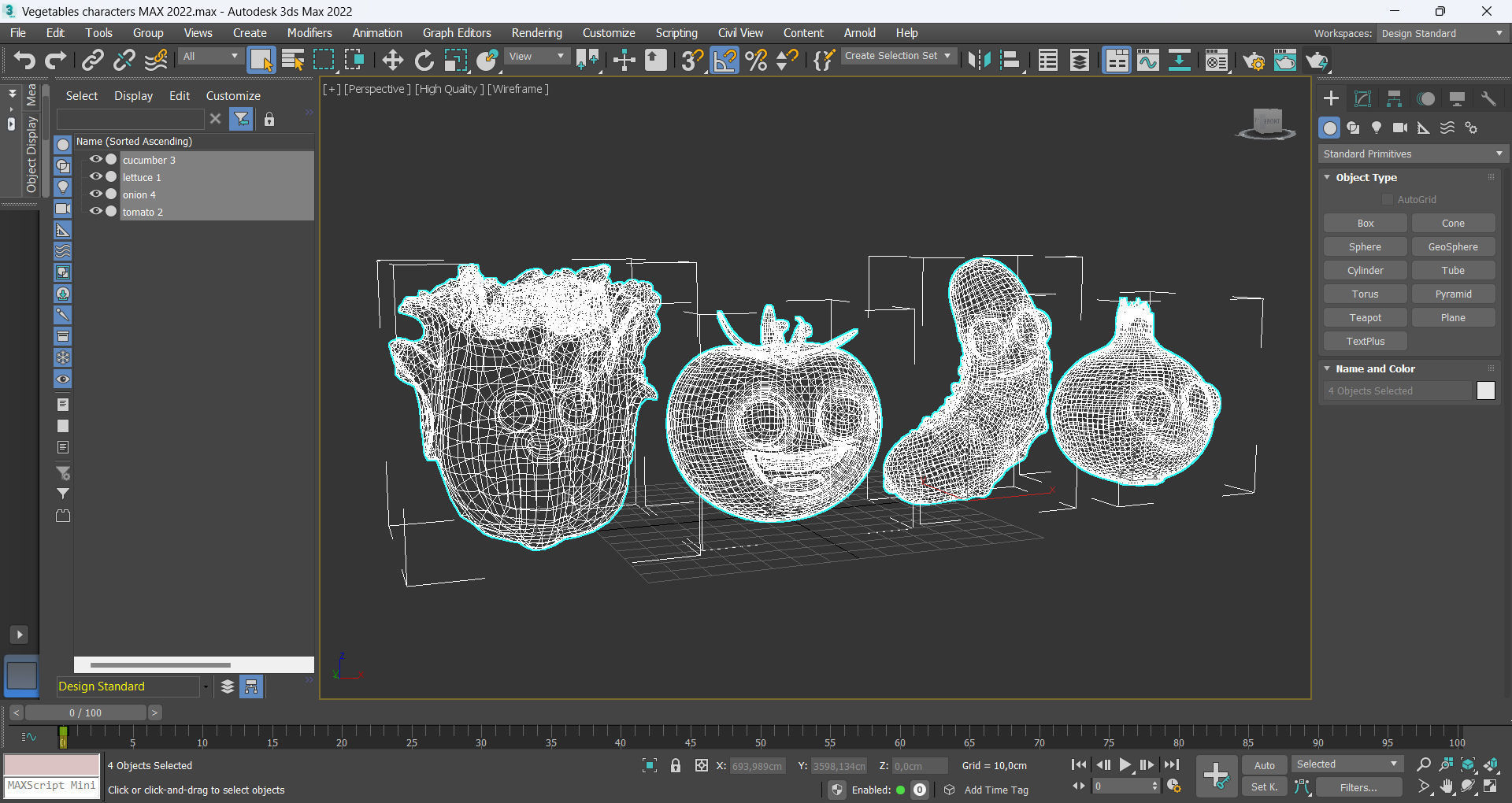
Task: Open the Utilities panel tab
Action: 1488,98
